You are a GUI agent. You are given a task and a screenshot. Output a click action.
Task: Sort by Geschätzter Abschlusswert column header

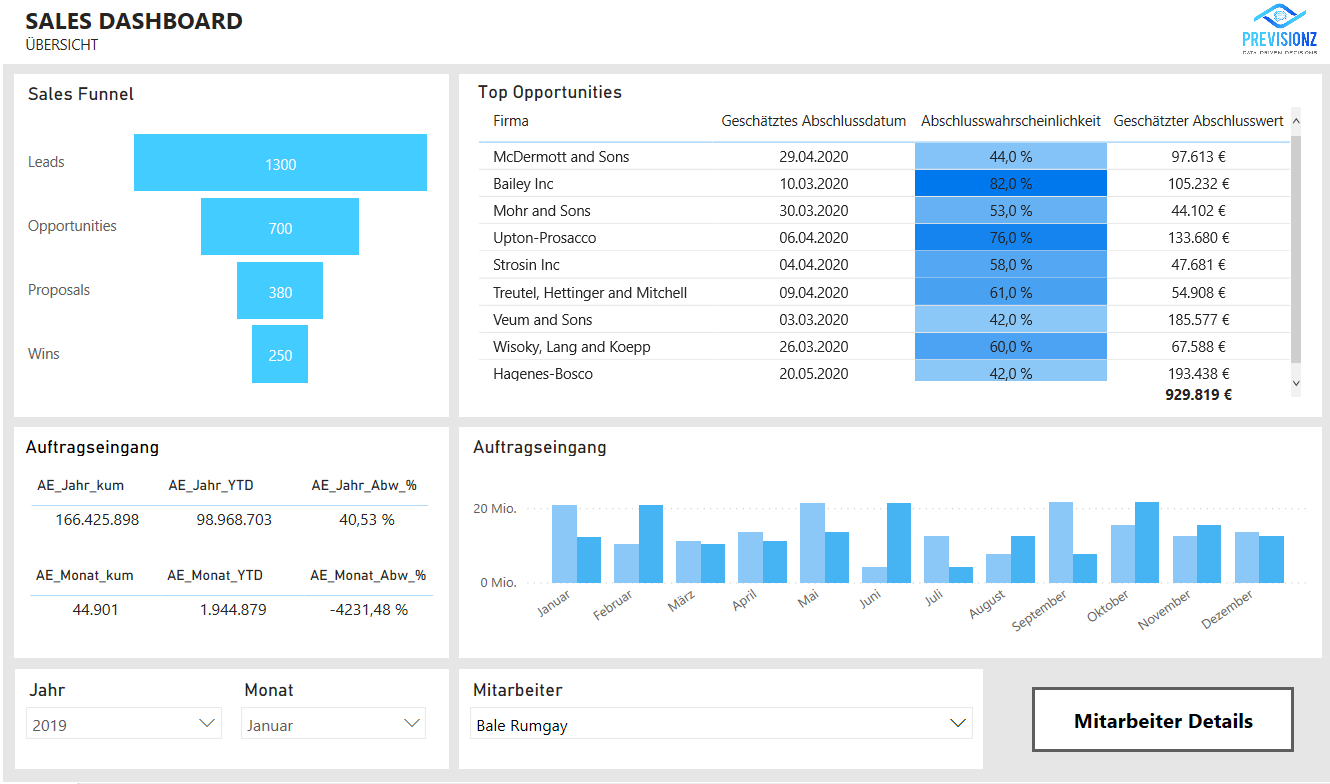coord(1198,121)
